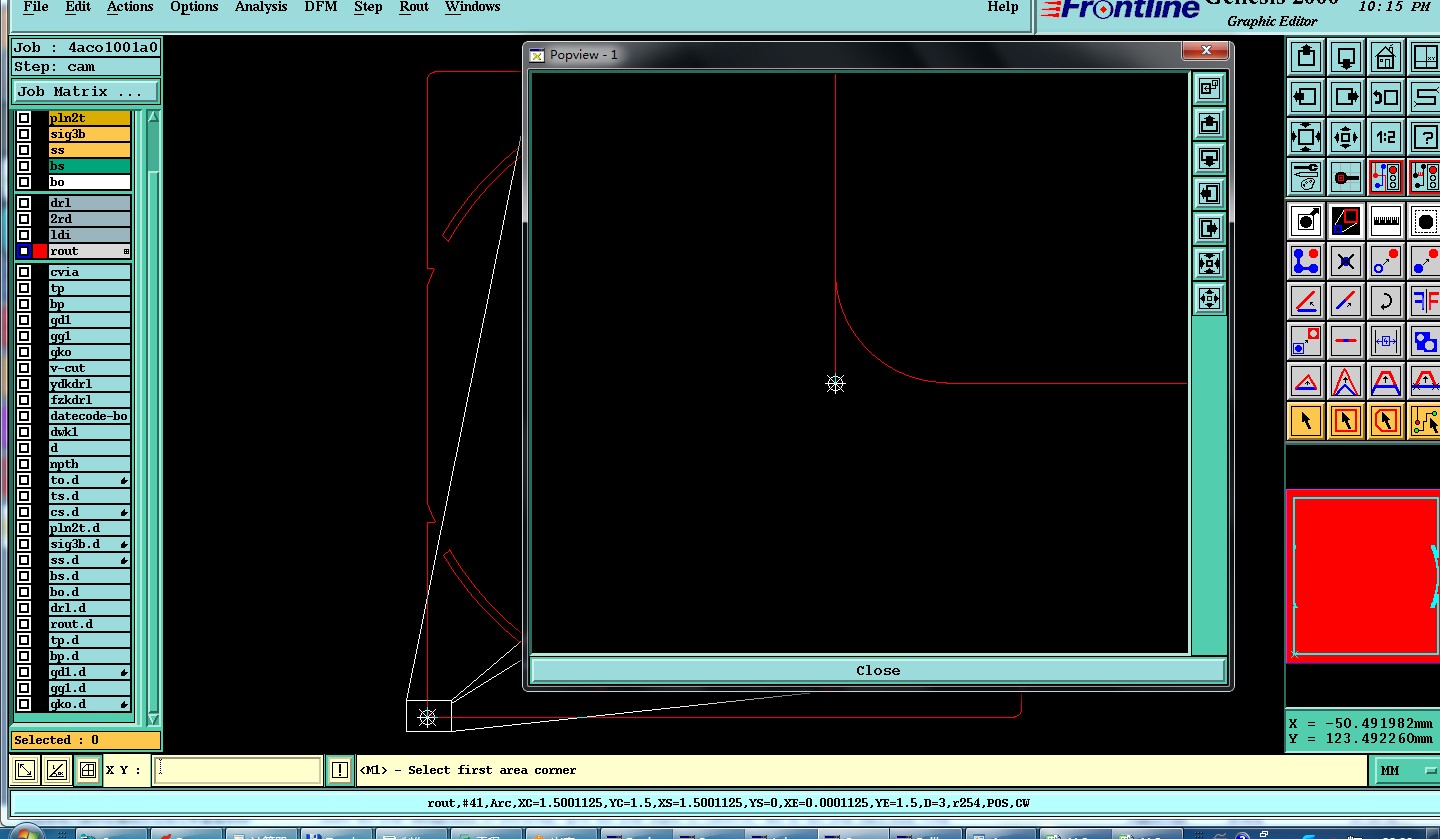The height and width of the screenshot is (839, 1440).
Task: Click the grid snap icon beside XY label
Action: 88,770
